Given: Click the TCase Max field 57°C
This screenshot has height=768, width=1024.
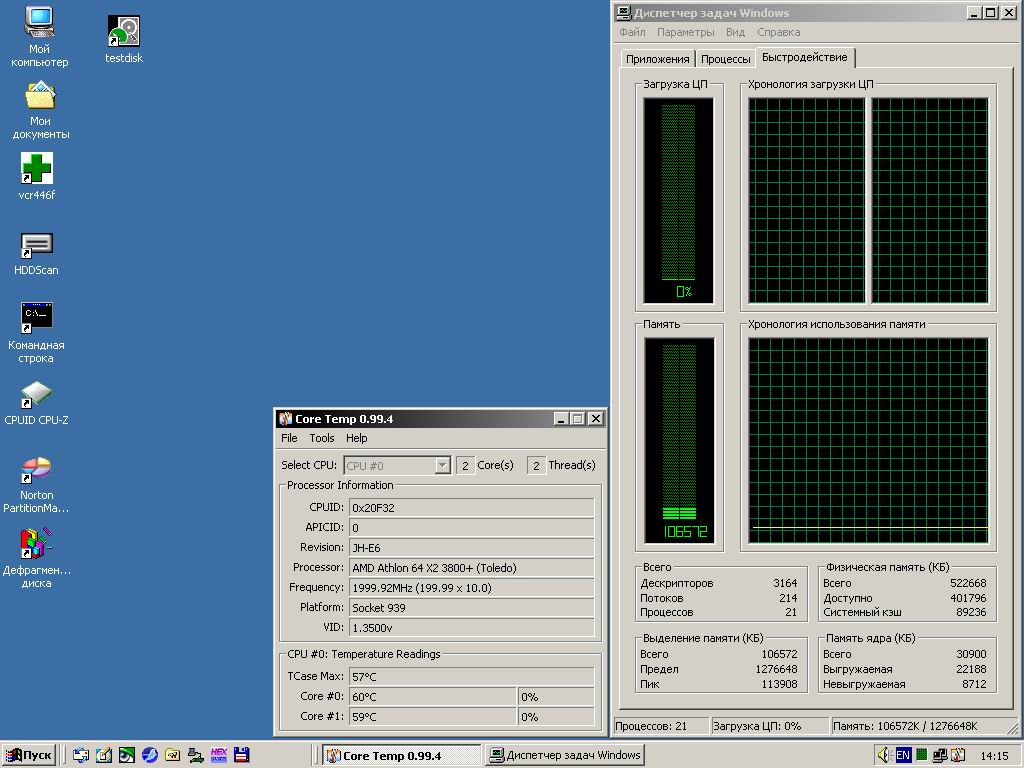Looking at the screenshot, I should 472,677.
